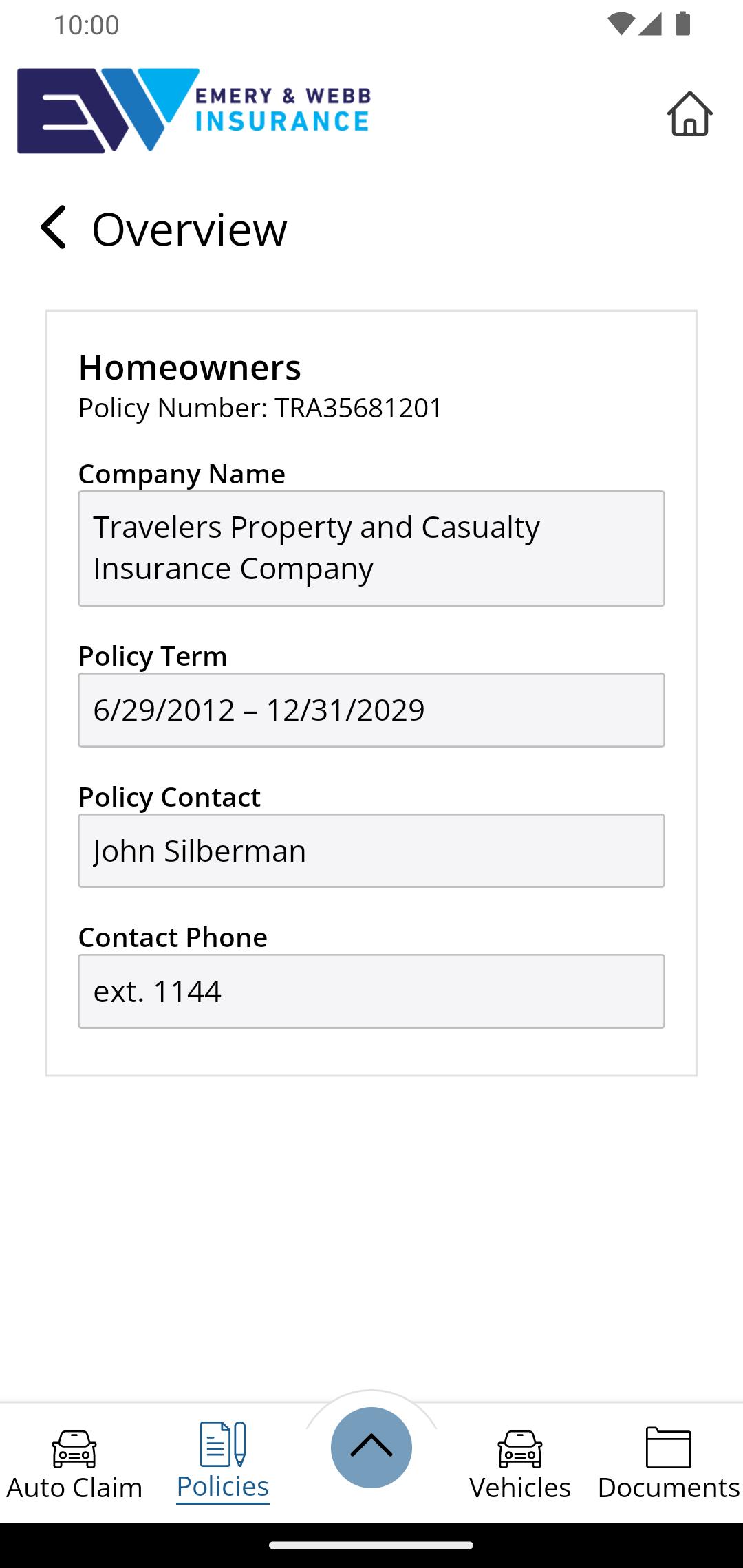Tap the policy number TRA35681201 text
The height and width of the screenshot is (1568, 743).
tap(358, 408)
